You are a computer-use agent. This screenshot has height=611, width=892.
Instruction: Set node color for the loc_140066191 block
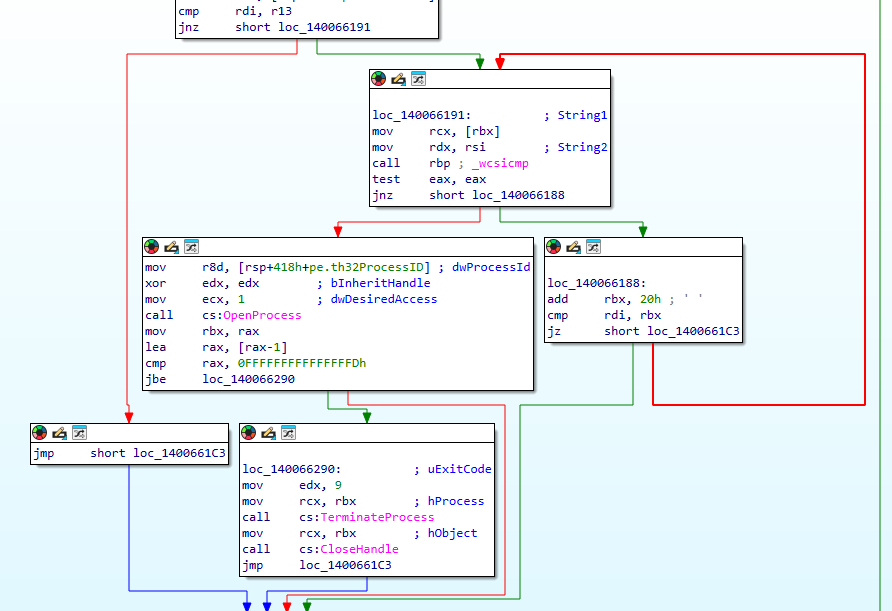click(x=378, y=78)
